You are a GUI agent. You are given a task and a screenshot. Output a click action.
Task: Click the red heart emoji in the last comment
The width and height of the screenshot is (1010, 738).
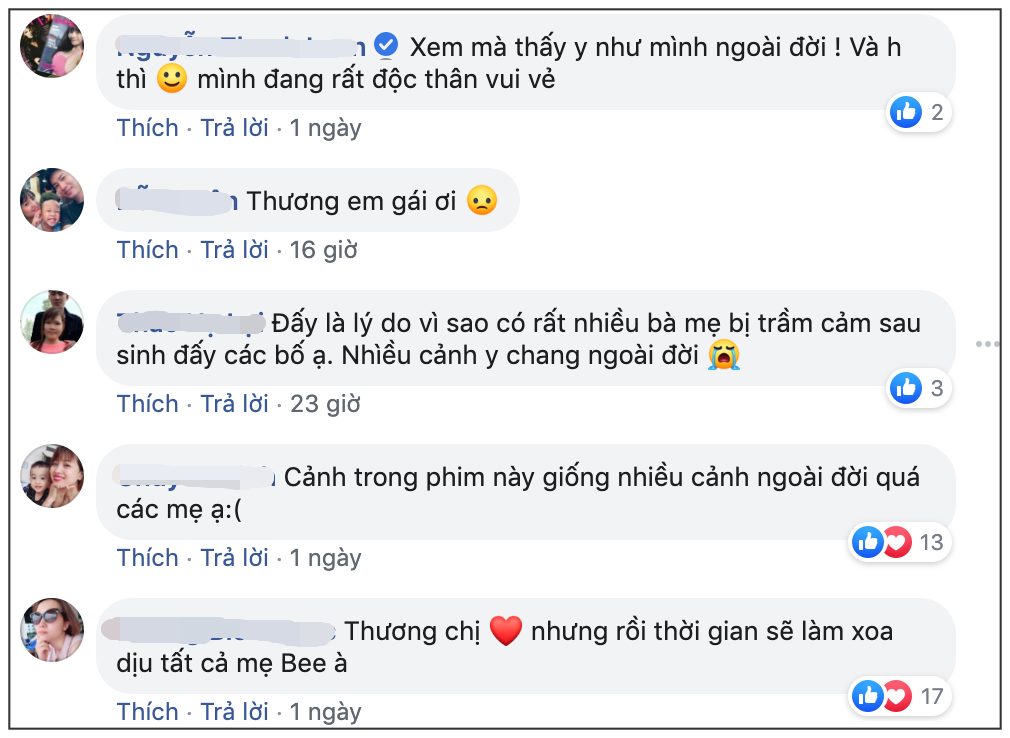click(x=506, y=632)
